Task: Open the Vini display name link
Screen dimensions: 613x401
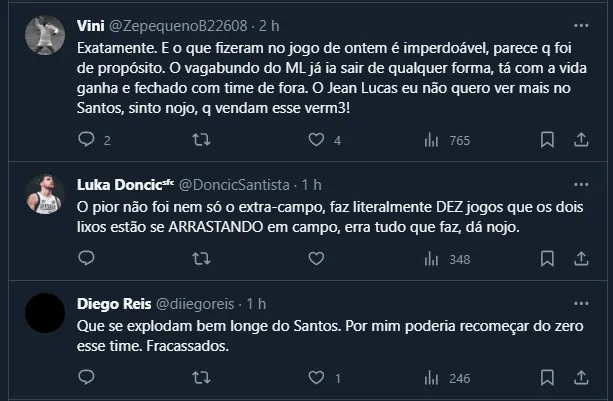Action: 93,24
